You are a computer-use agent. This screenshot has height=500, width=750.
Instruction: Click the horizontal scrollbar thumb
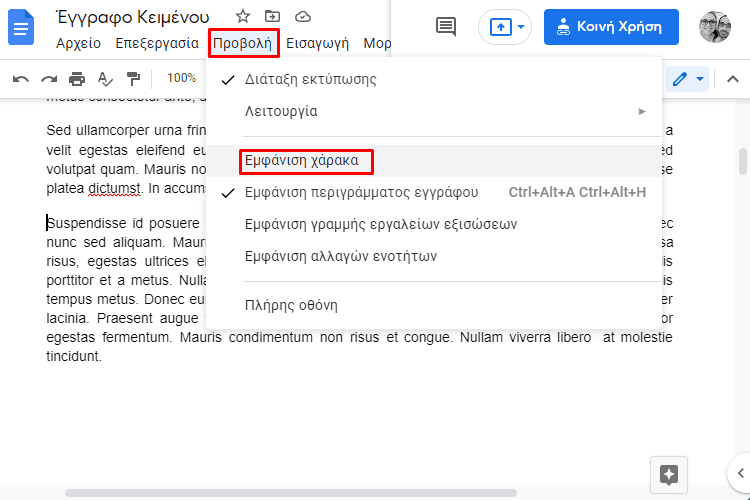pos(291,493)
